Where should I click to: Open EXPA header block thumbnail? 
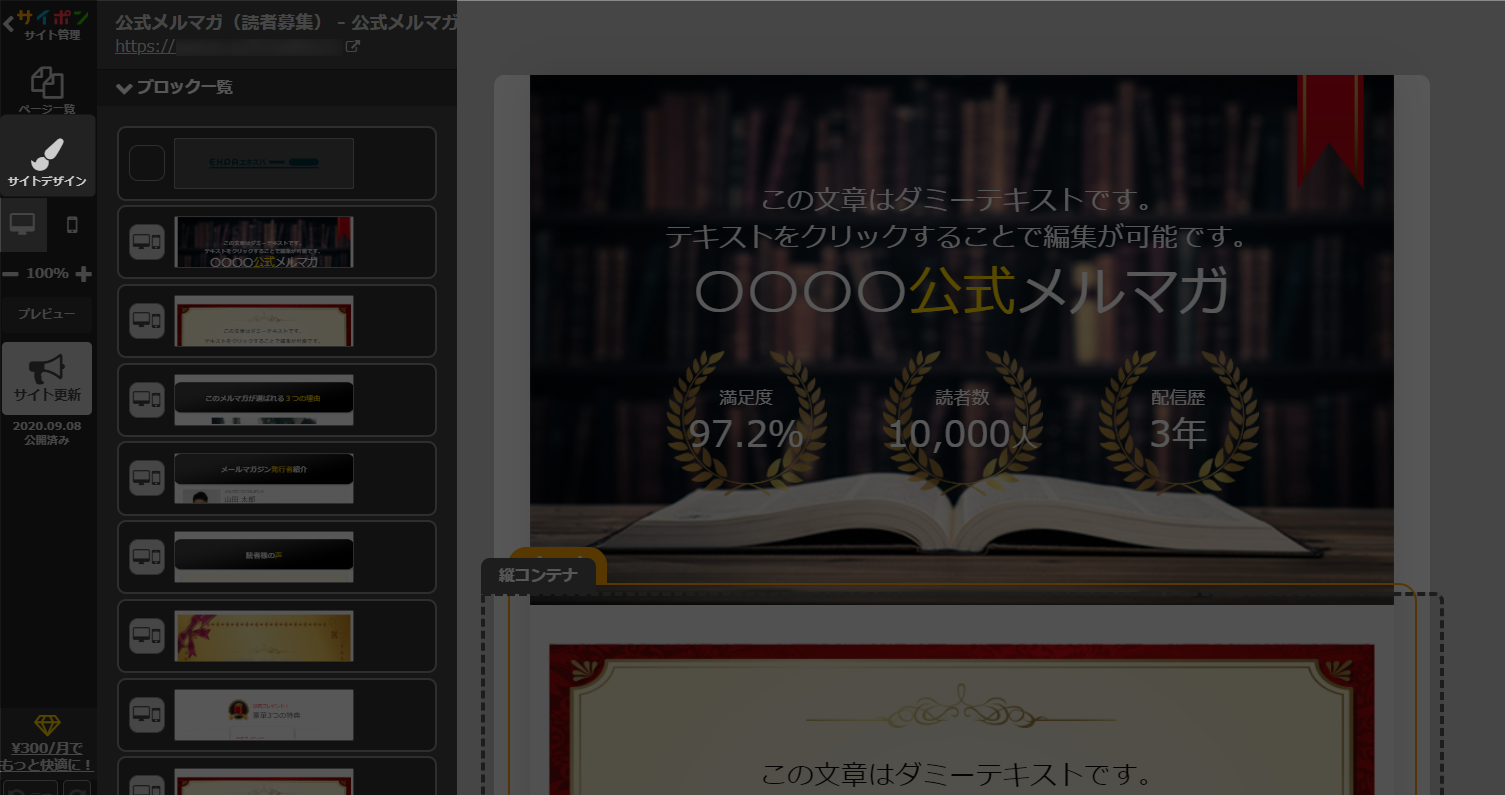264,163
